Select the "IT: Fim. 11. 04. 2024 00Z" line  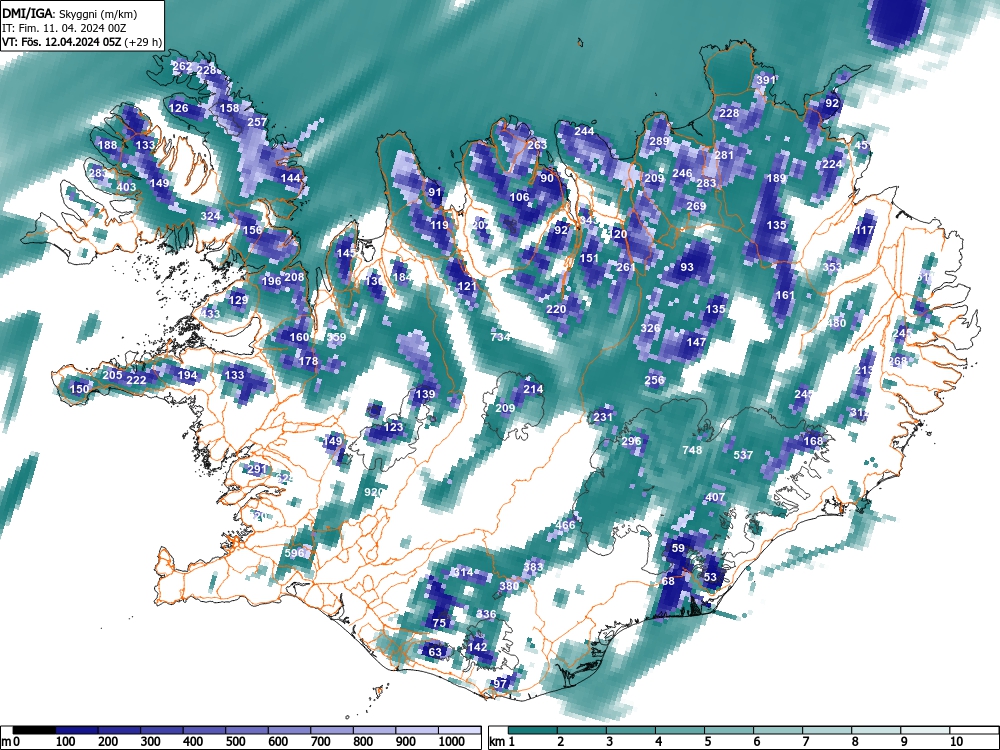[64, 28]
